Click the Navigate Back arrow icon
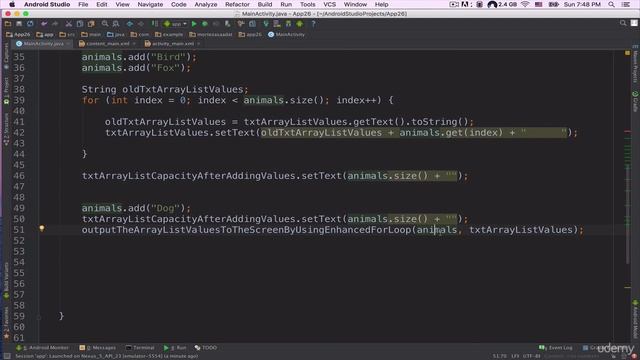Image resolution: width=640 pixels, height=360 pixels. coord(130,24)
